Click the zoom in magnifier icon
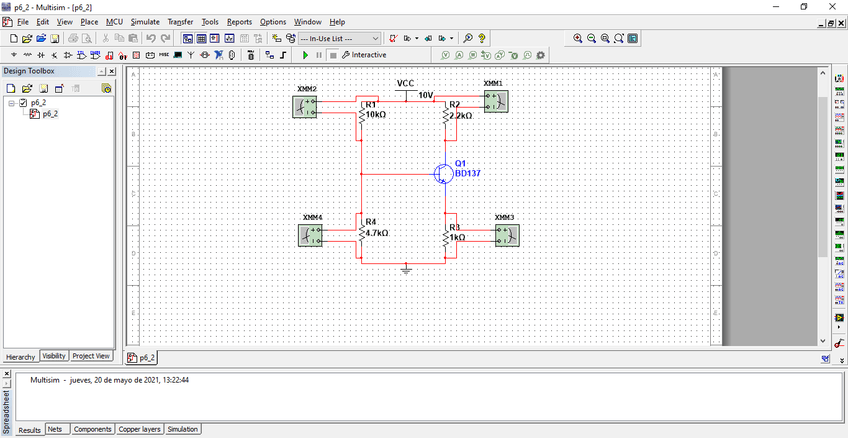 pyautogui.click(x=578, y=38)
